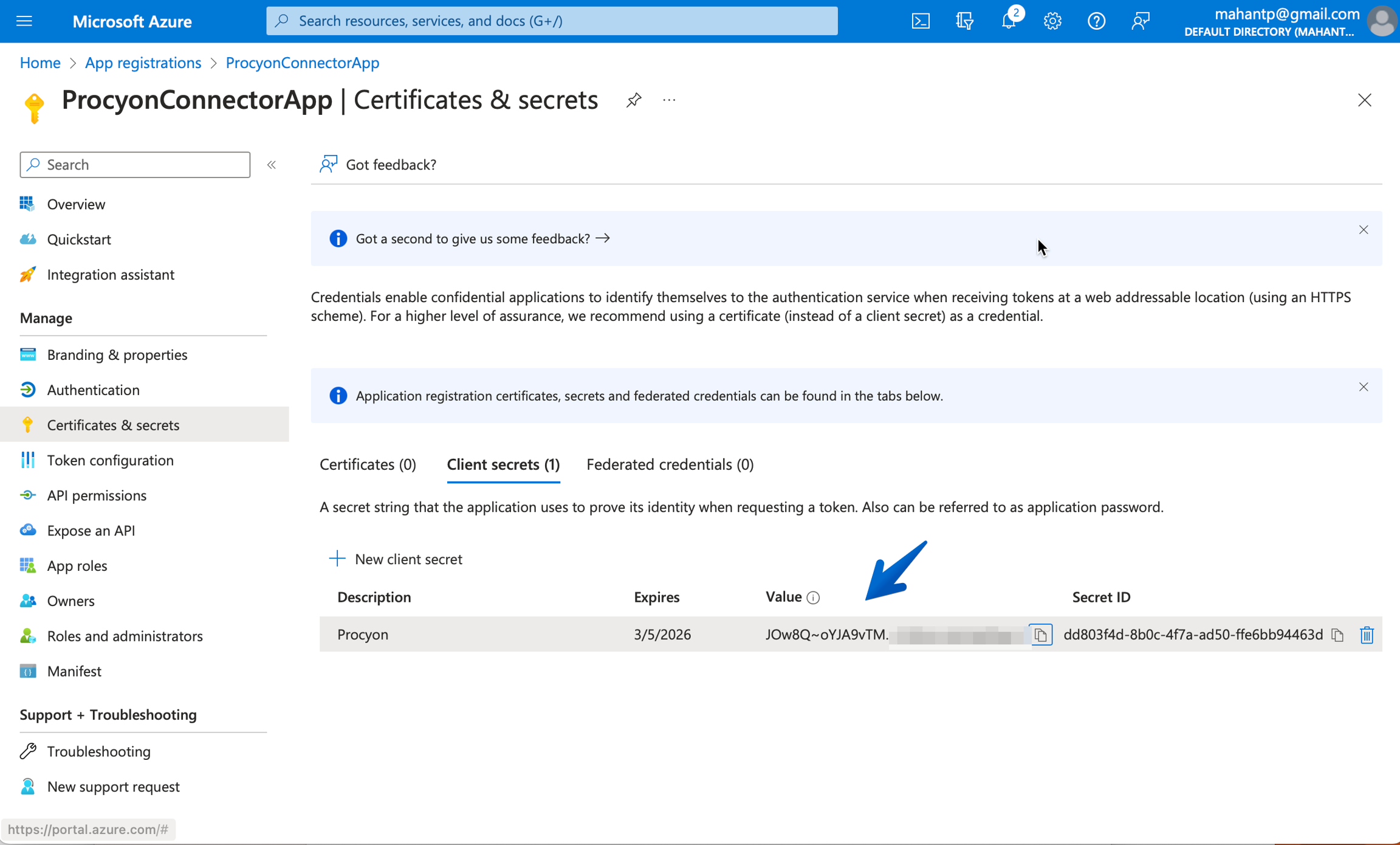Pin the Certificates & secrets blade
The width and height of the screenshot is (1400, 845).
click(634, 100)
